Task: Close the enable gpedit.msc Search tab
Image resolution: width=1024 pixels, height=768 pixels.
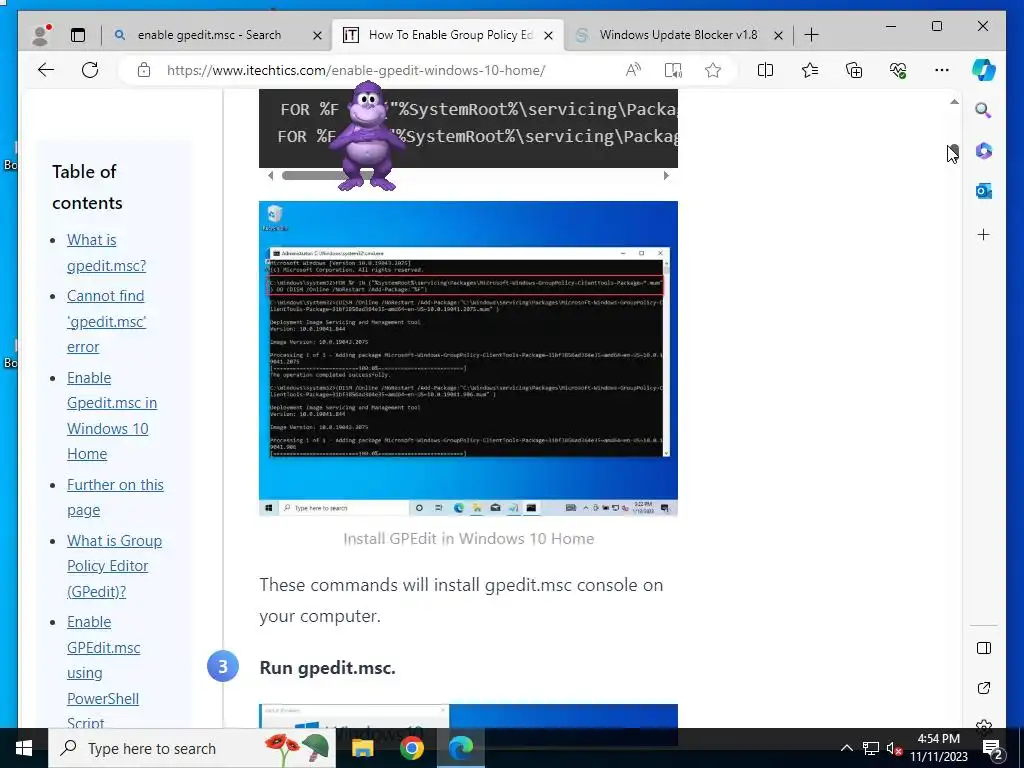Action: pyautogui.click(x=317, y=35)
